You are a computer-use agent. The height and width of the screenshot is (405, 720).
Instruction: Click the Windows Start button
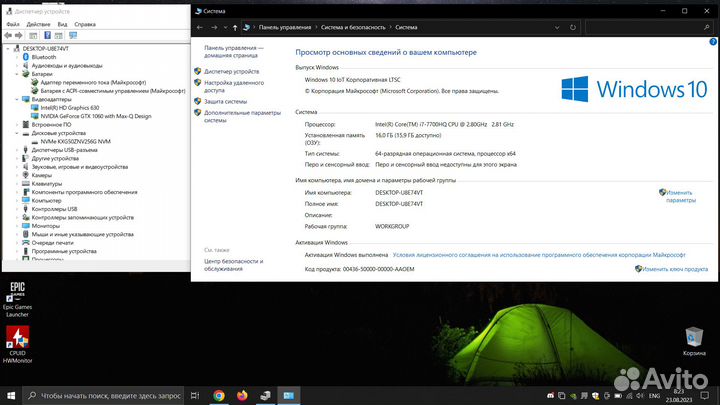(x=11, y=395)
